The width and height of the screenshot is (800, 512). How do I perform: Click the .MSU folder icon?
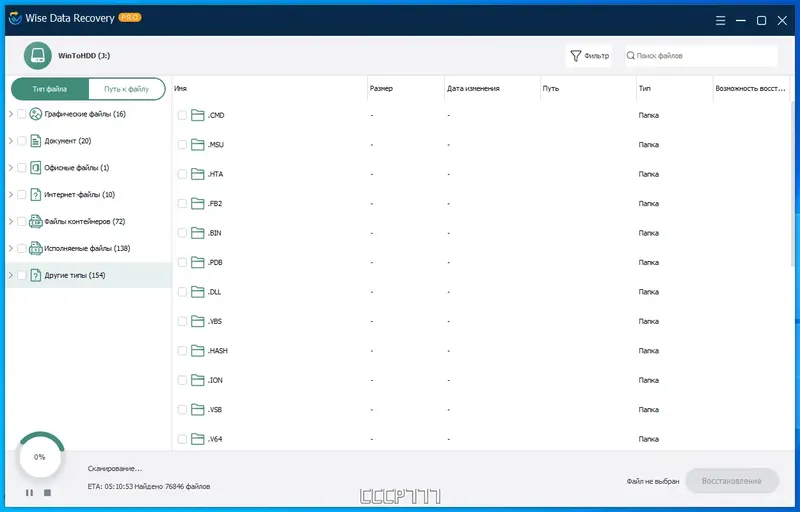[197, 145]
